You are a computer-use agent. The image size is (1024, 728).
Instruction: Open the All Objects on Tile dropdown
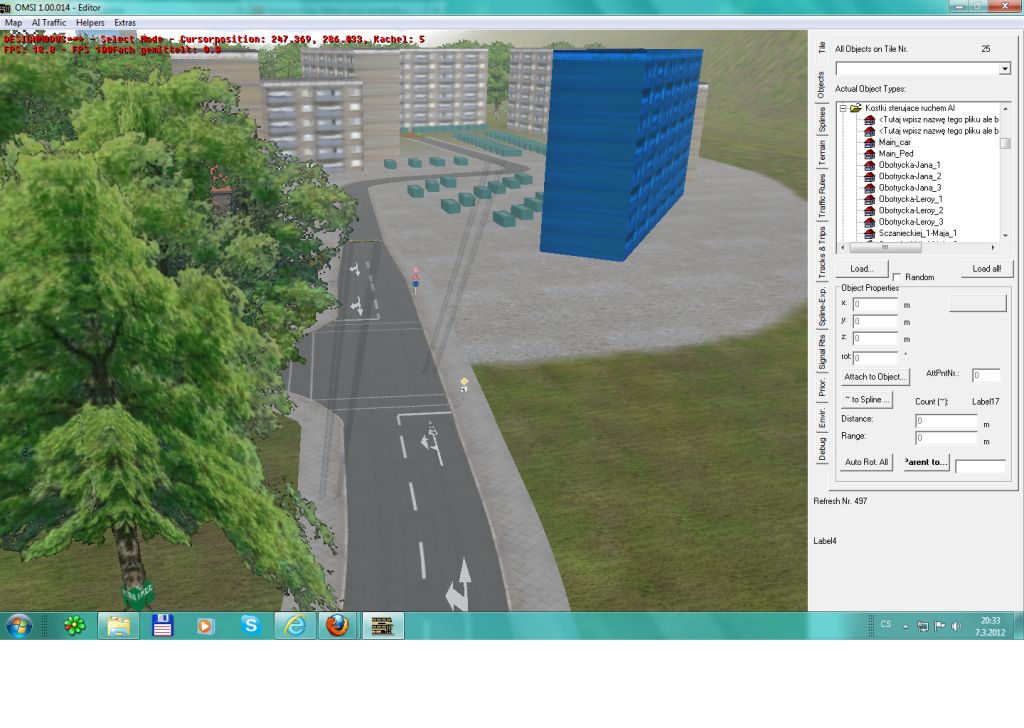coord(1004,69)
